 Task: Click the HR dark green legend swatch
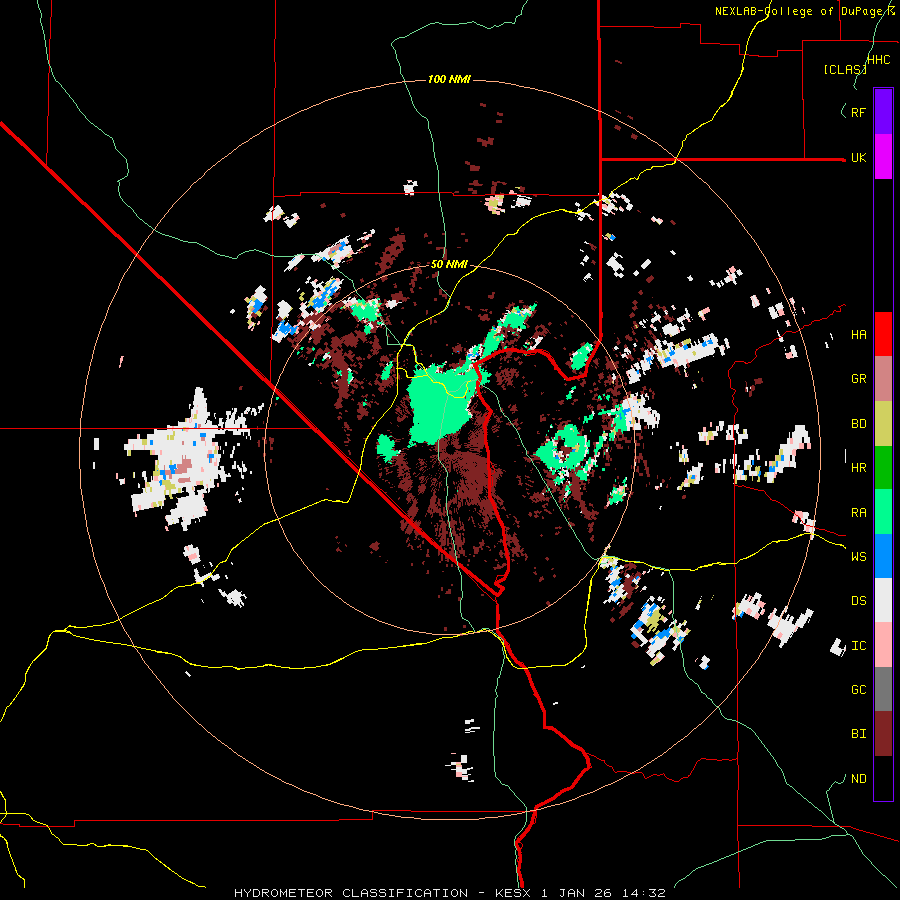click(883, 468)
